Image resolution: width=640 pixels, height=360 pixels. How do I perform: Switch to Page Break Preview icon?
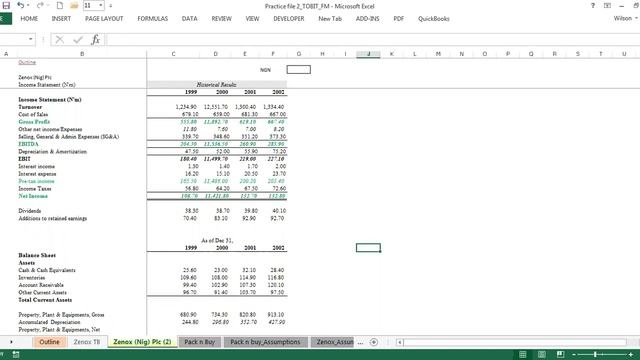(560, 354)
